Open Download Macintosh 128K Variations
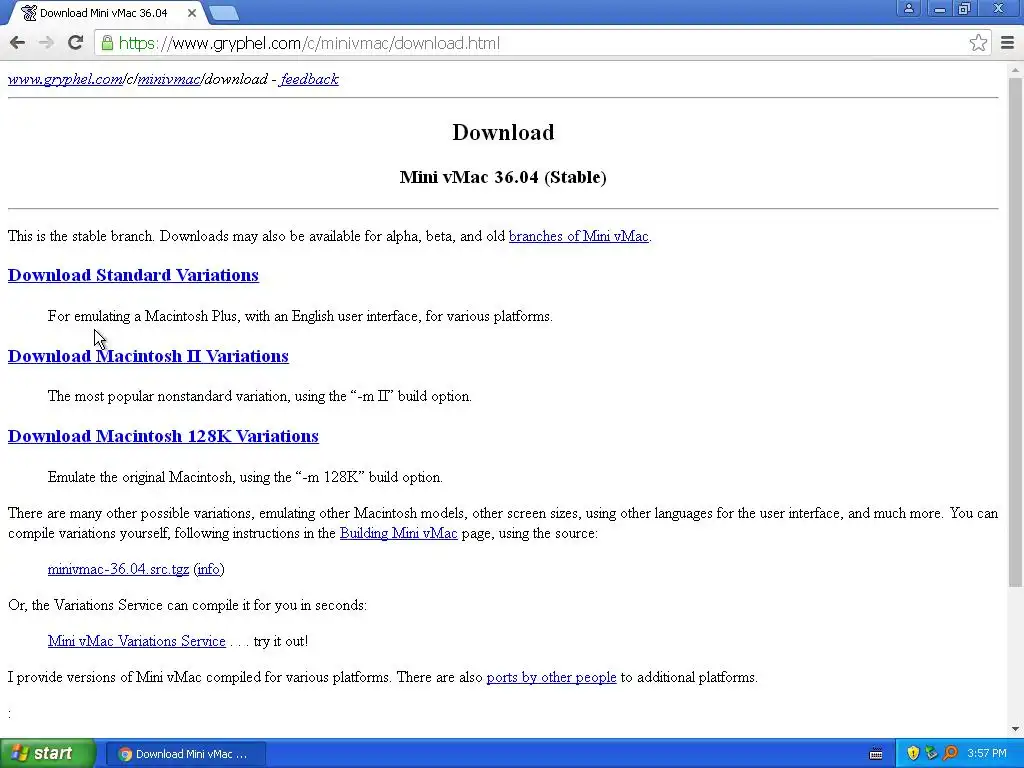The height and width of the screenshot is (768, 1024). pyautogui.click(x=163, y=436)
